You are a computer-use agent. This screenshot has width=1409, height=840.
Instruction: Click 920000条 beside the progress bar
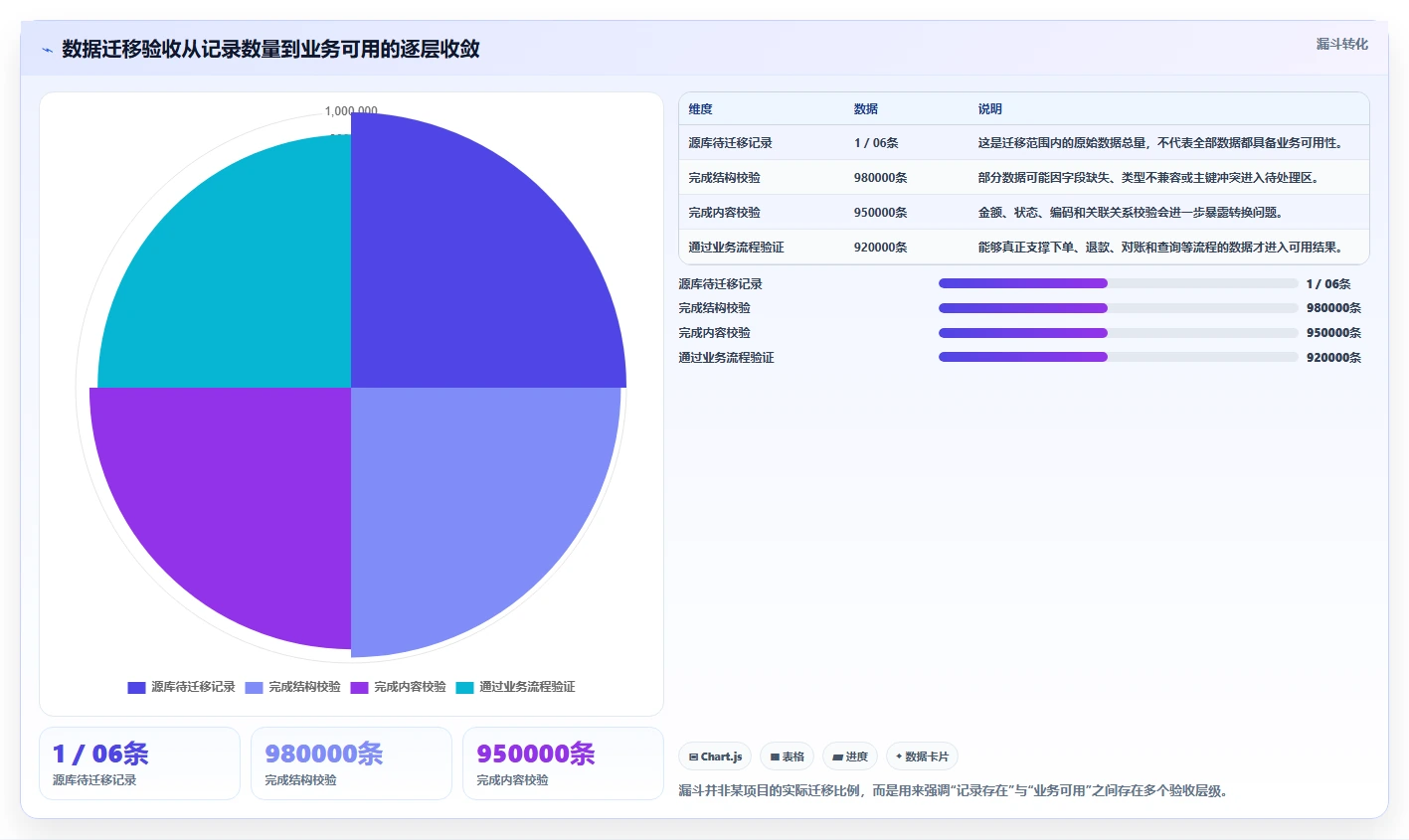1333,358
